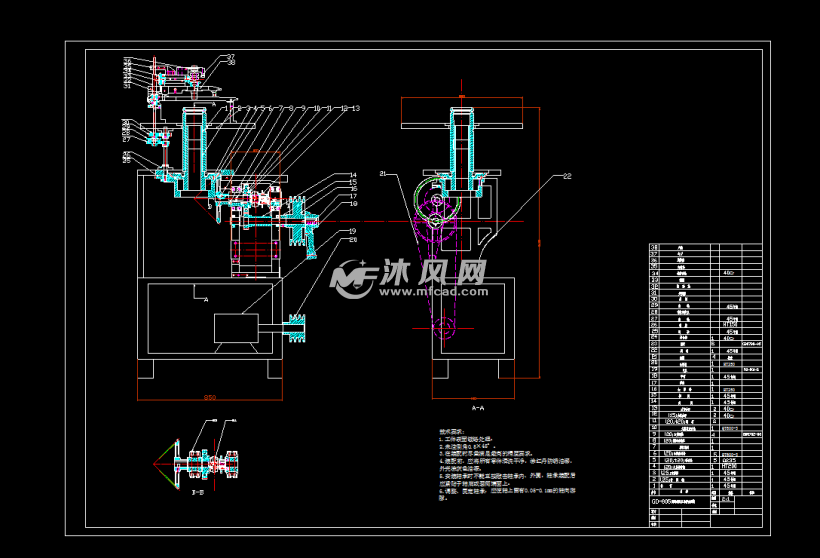Click the HT150 material cell in parts list
820x558 pixels.
(729, 324)
